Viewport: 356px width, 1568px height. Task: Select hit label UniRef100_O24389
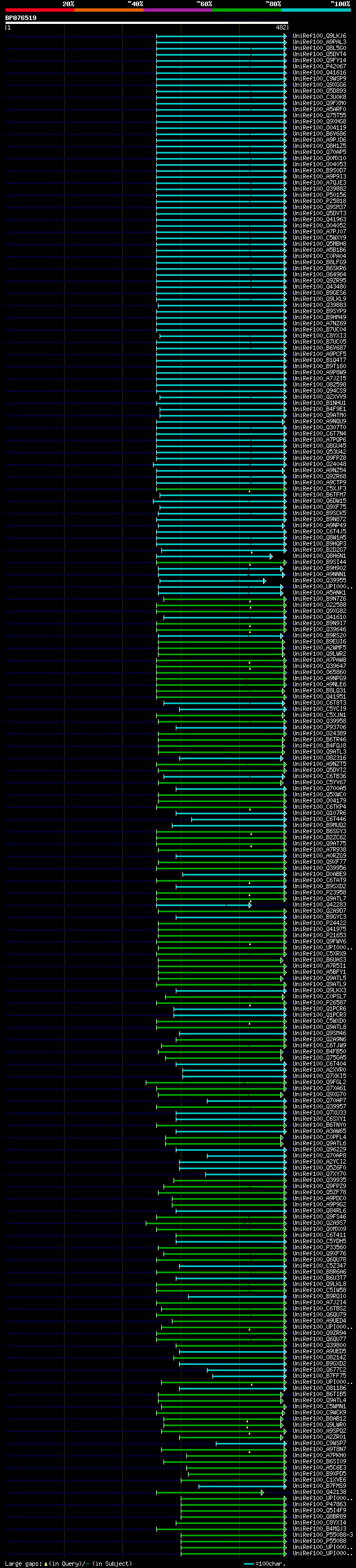[x=319, y=734]
